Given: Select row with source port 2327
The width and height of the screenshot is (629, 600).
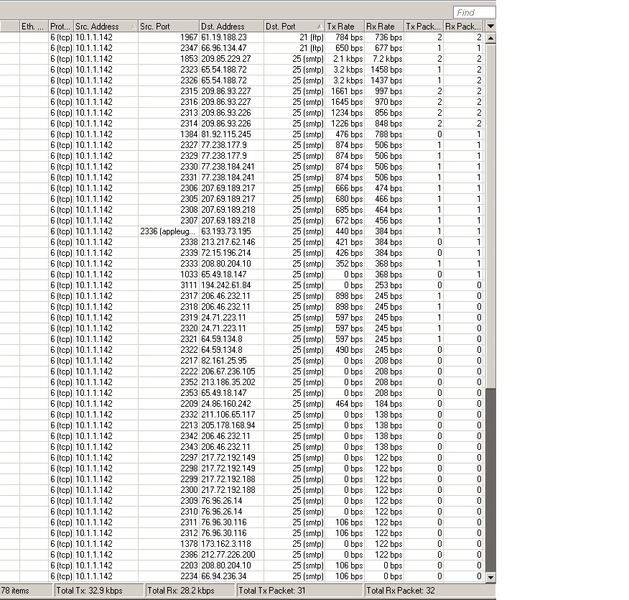Looking at the screenshot, I should (241, 145).
